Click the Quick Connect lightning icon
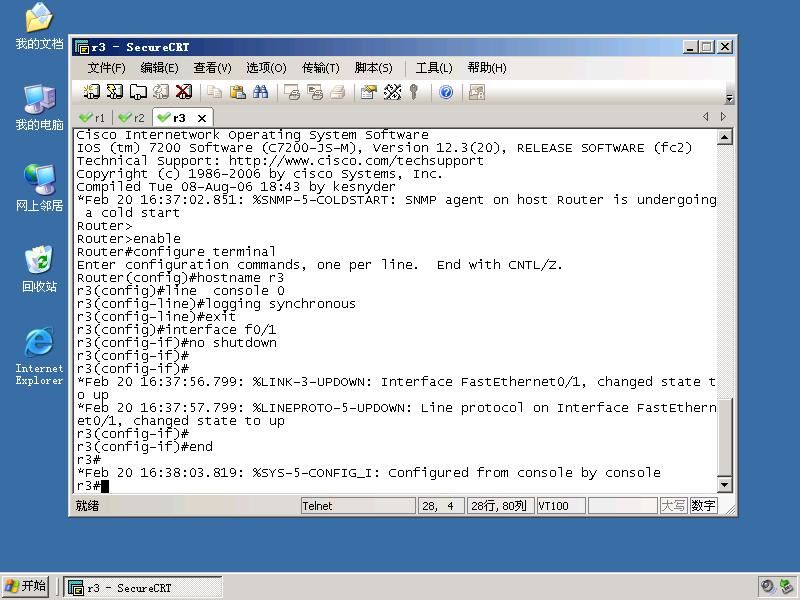This screenshot has height=600, width=800. (x=114, y=92)
